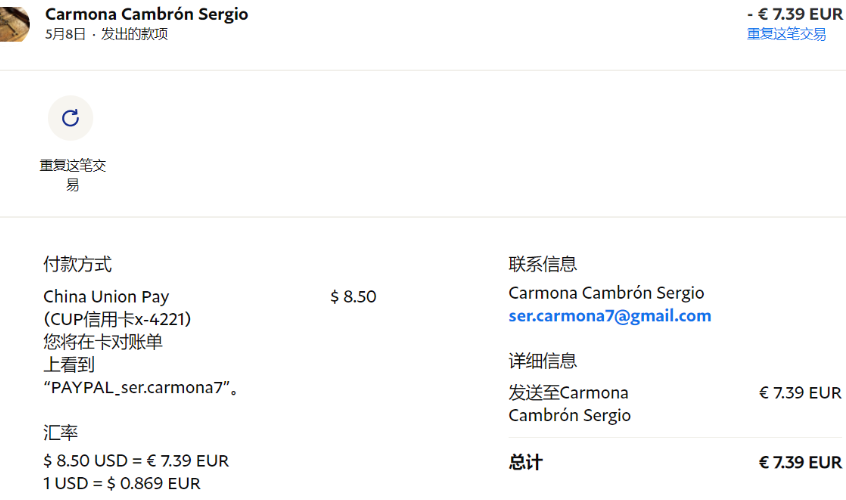Click the 详细信息 section heading
Image resolution: width=846 pixels, height=500 pixels.
click(x=542, y=361)
